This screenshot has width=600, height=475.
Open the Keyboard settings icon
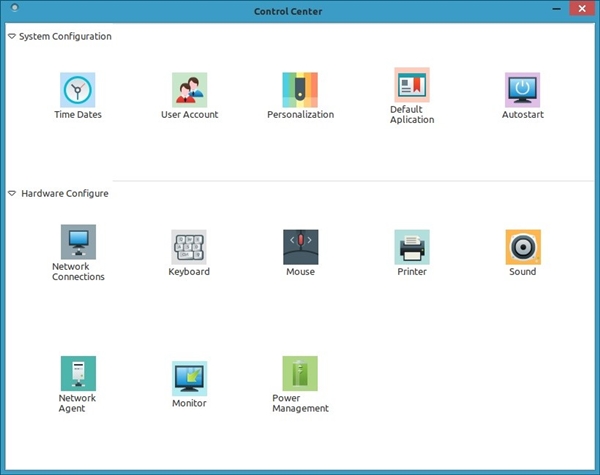(189, 247)
